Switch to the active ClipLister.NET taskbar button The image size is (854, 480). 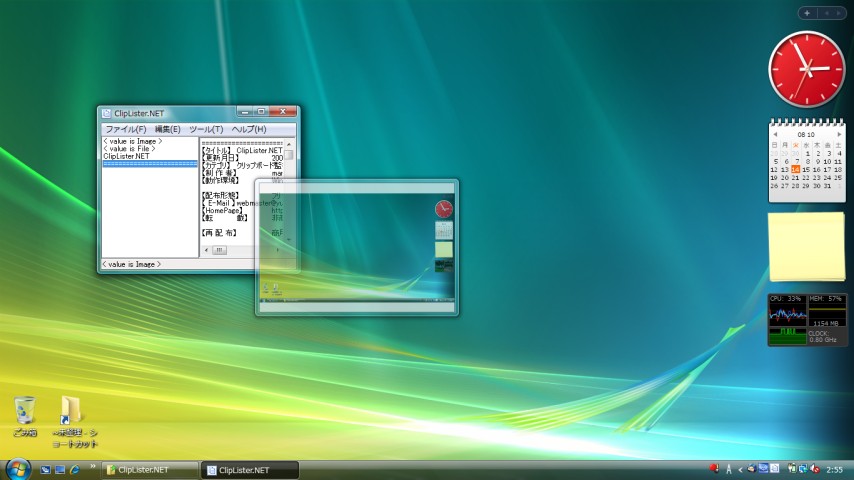pyautogui.click(x=250, y=470)
